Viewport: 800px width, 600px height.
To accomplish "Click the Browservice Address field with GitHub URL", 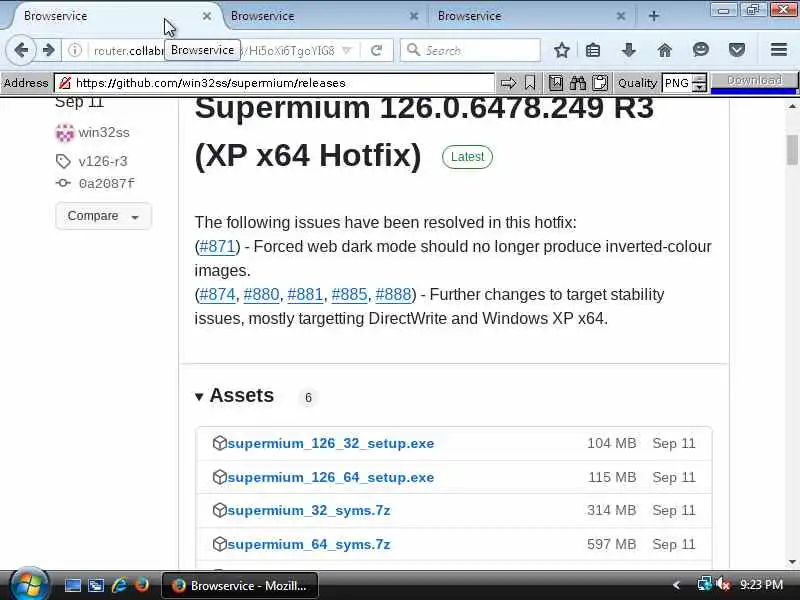I will click(x=274, y=83).
